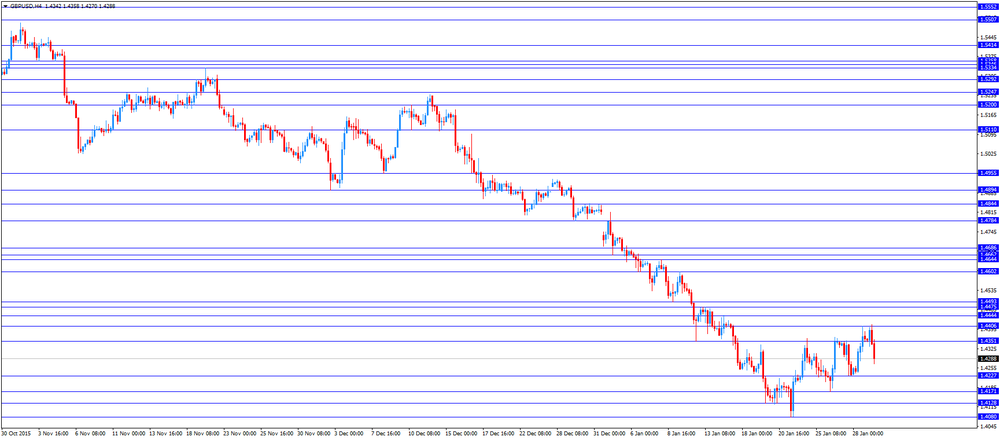Screen dimensions: 1000x440
Task: Click the 31 Dec 00:00 time axis label
Action: pyautogui.click(x=611, y=432)
